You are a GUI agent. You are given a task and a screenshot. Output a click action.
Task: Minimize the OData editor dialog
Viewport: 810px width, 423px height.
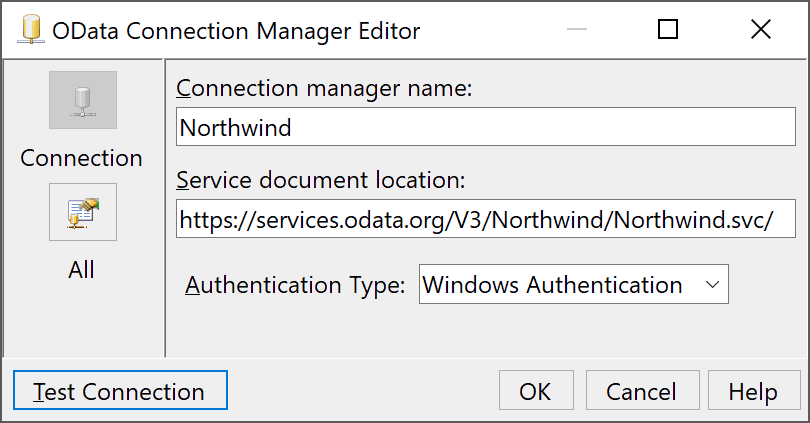578,30
